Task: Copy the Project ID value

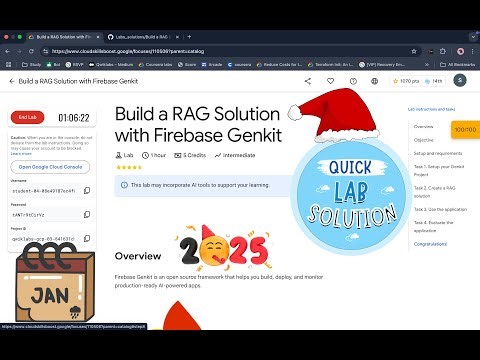Action: click(87, 238)
